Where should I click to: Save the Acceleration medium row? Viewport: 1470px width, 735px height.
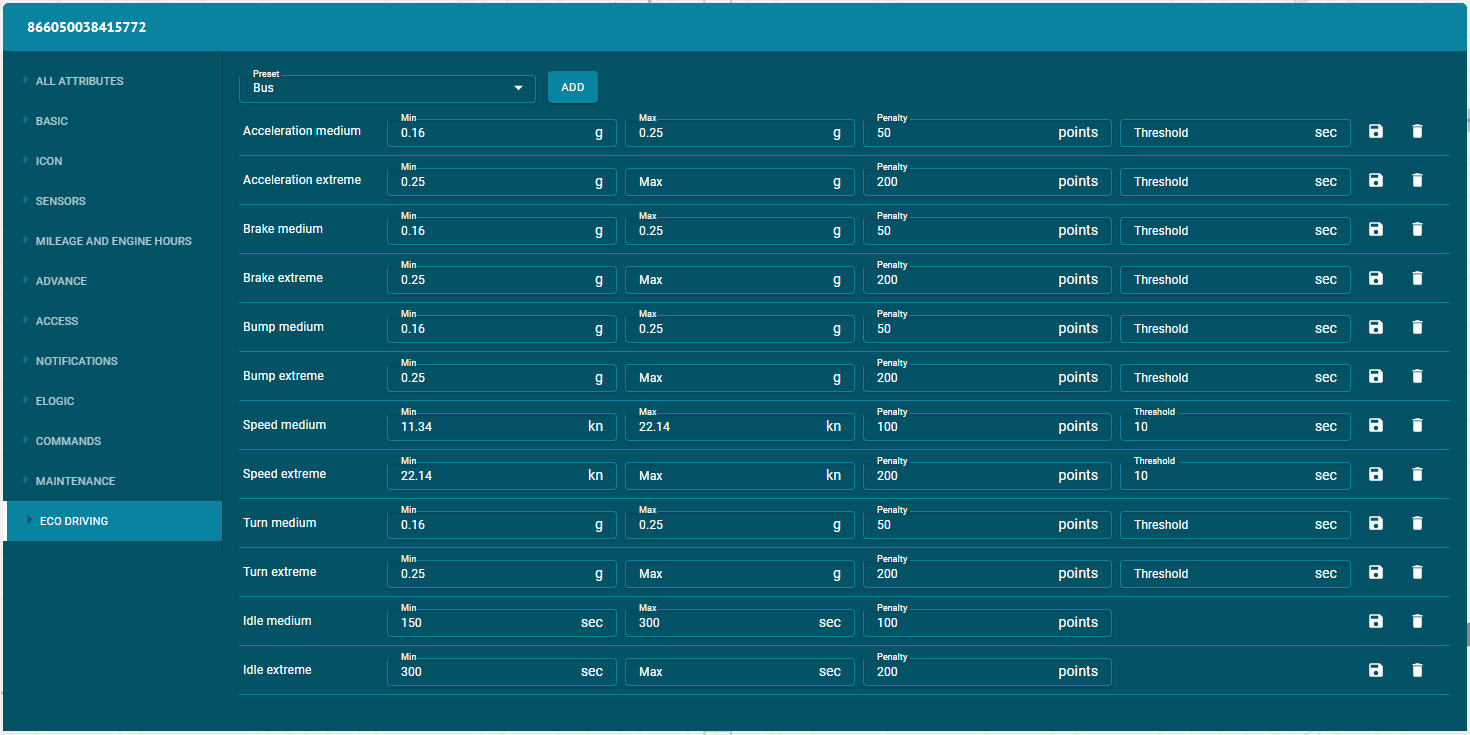coord(1375,131)
